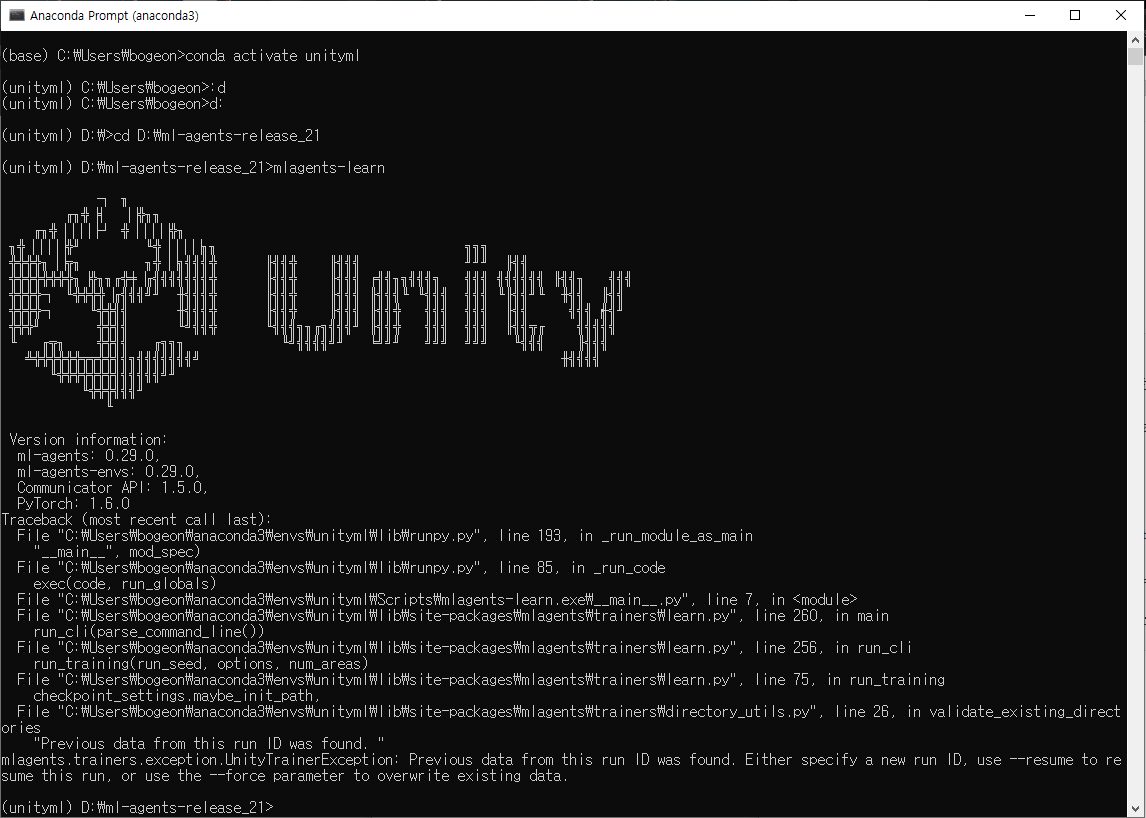Viewport: 1146px width, 818px height.
Task: Minimize the Anaconda Prompt window
Action: point(1030,15)
